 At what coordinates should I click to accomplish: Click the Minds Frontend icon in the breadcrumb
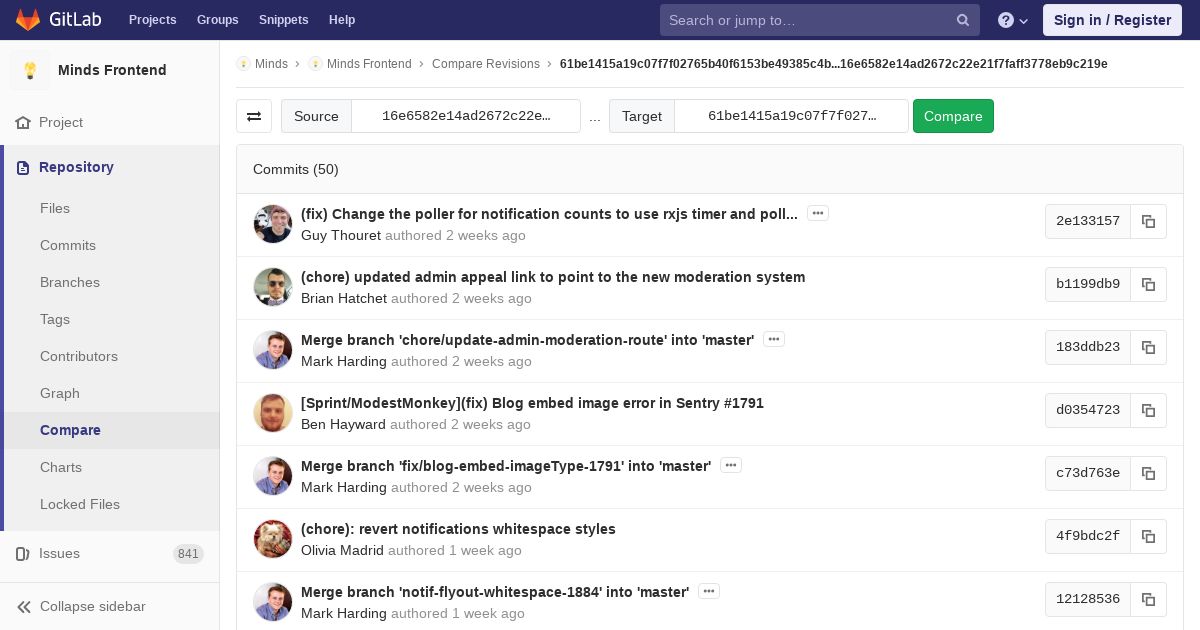[x=315, y=64]
